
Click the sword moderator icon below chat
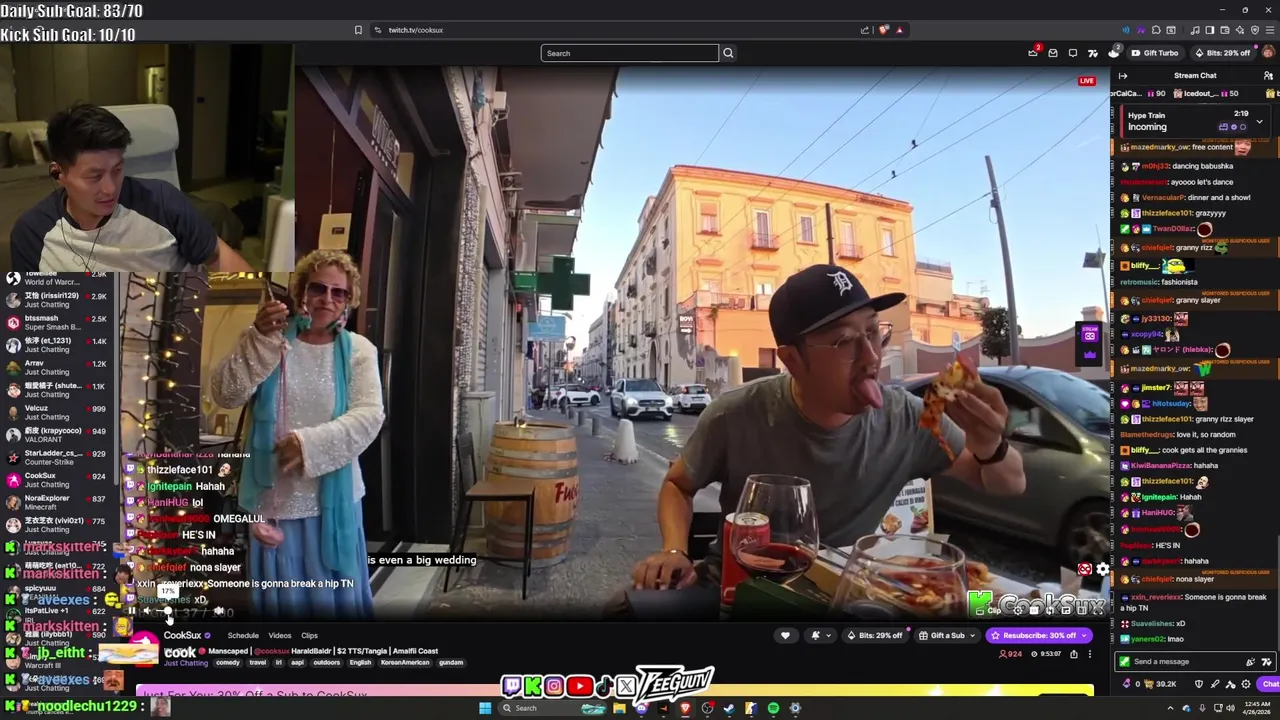click(1215, 684)
